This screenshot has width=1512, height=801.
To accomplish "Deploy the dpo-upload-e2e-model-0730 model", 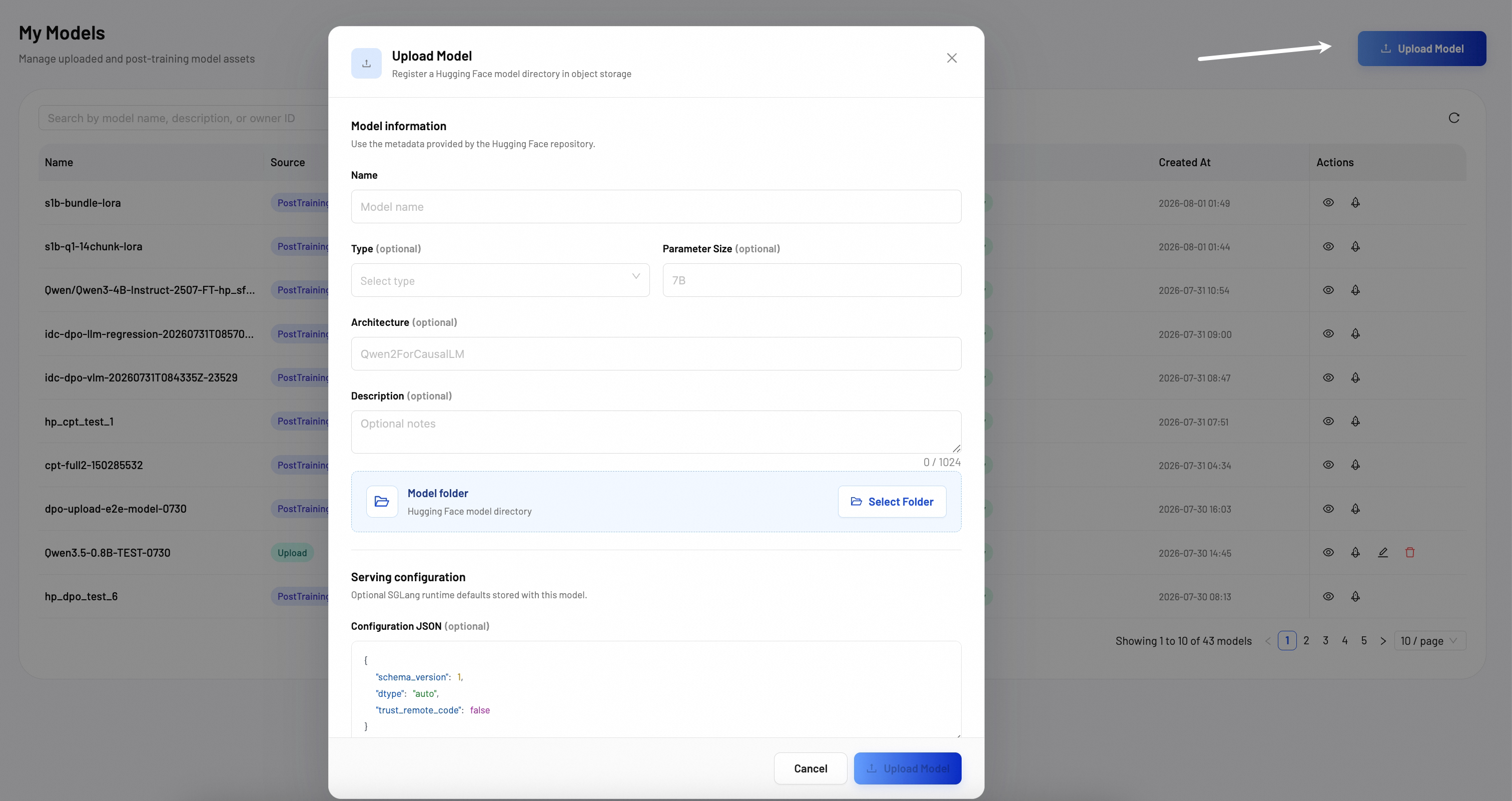I will tap(1355, 509).
